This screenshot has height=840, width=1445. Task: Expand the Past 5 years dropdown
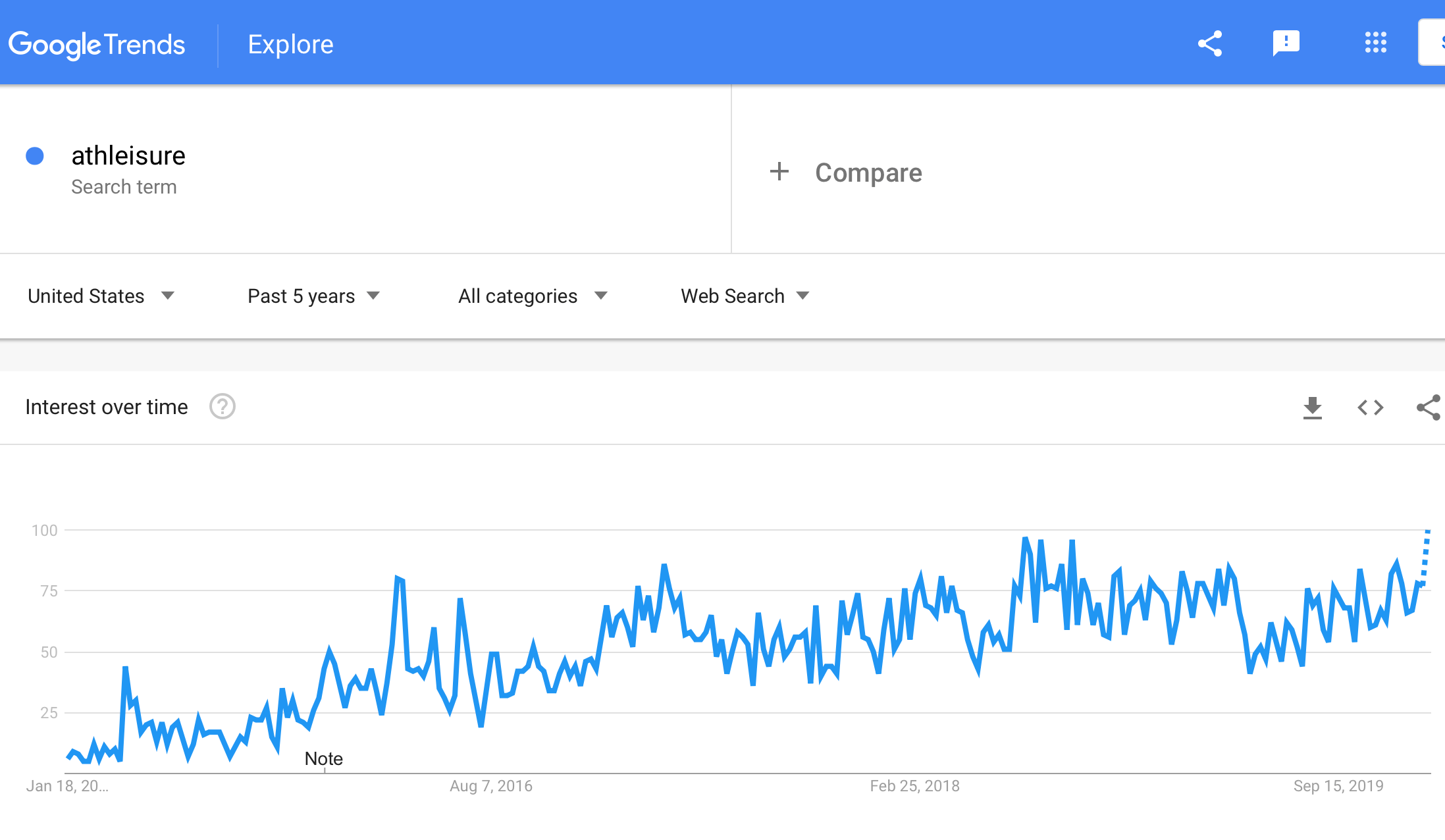click(313, 296)
